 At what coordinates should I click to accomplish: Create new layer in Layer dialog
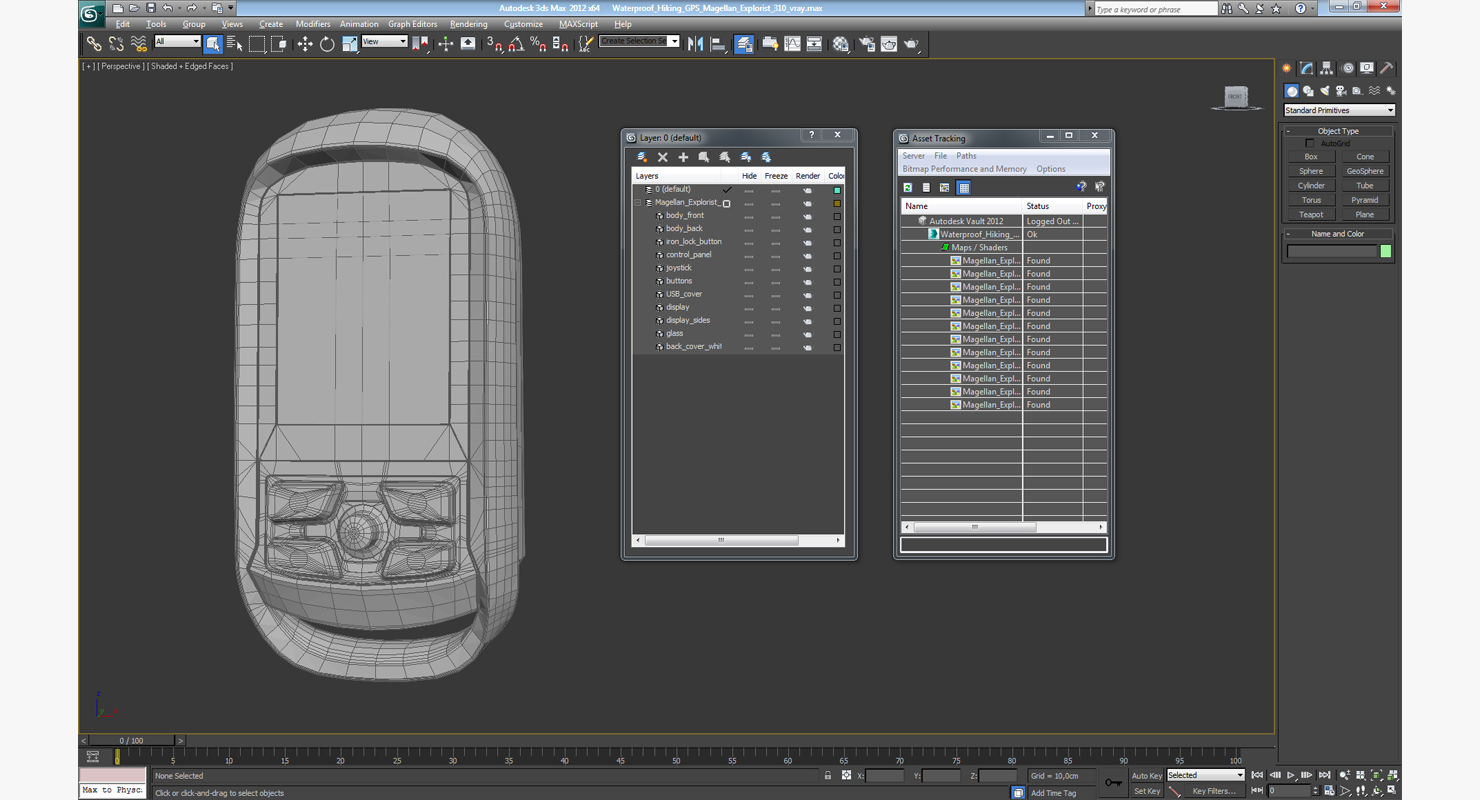pos(642,157)
